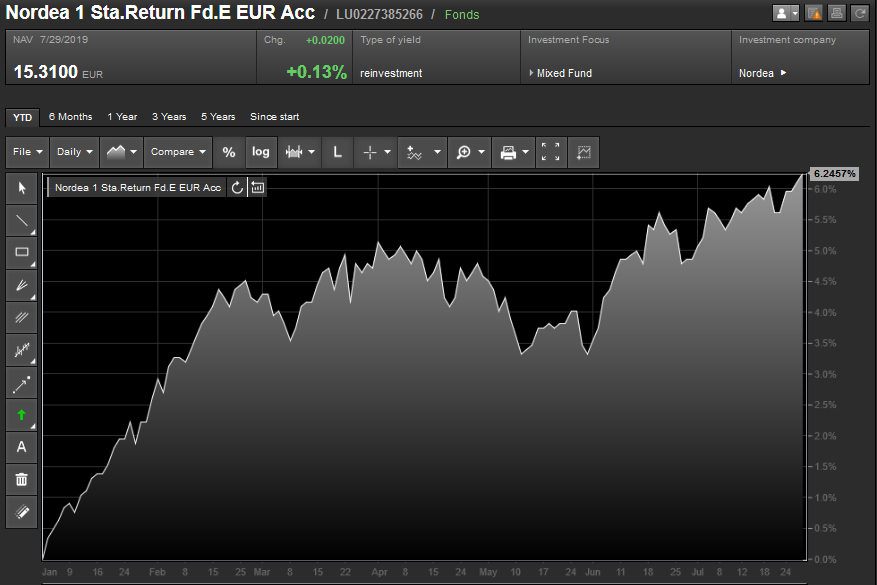Open the Daily interval dropdown
This screenshot has width=877, height=585.
(x=76, y=152)
